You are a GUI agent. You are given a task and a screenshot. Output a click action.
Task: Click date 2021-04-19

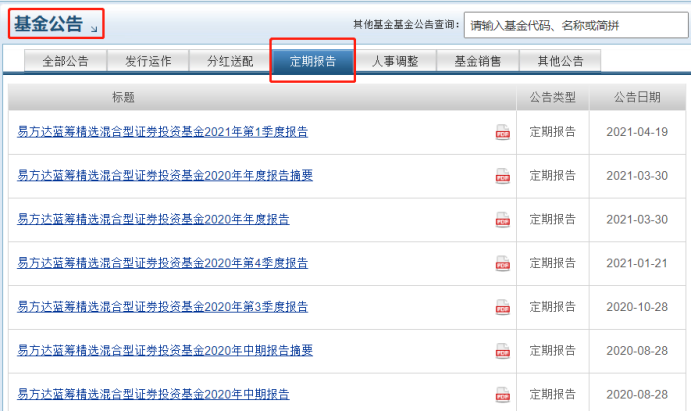tap(637, 132)
